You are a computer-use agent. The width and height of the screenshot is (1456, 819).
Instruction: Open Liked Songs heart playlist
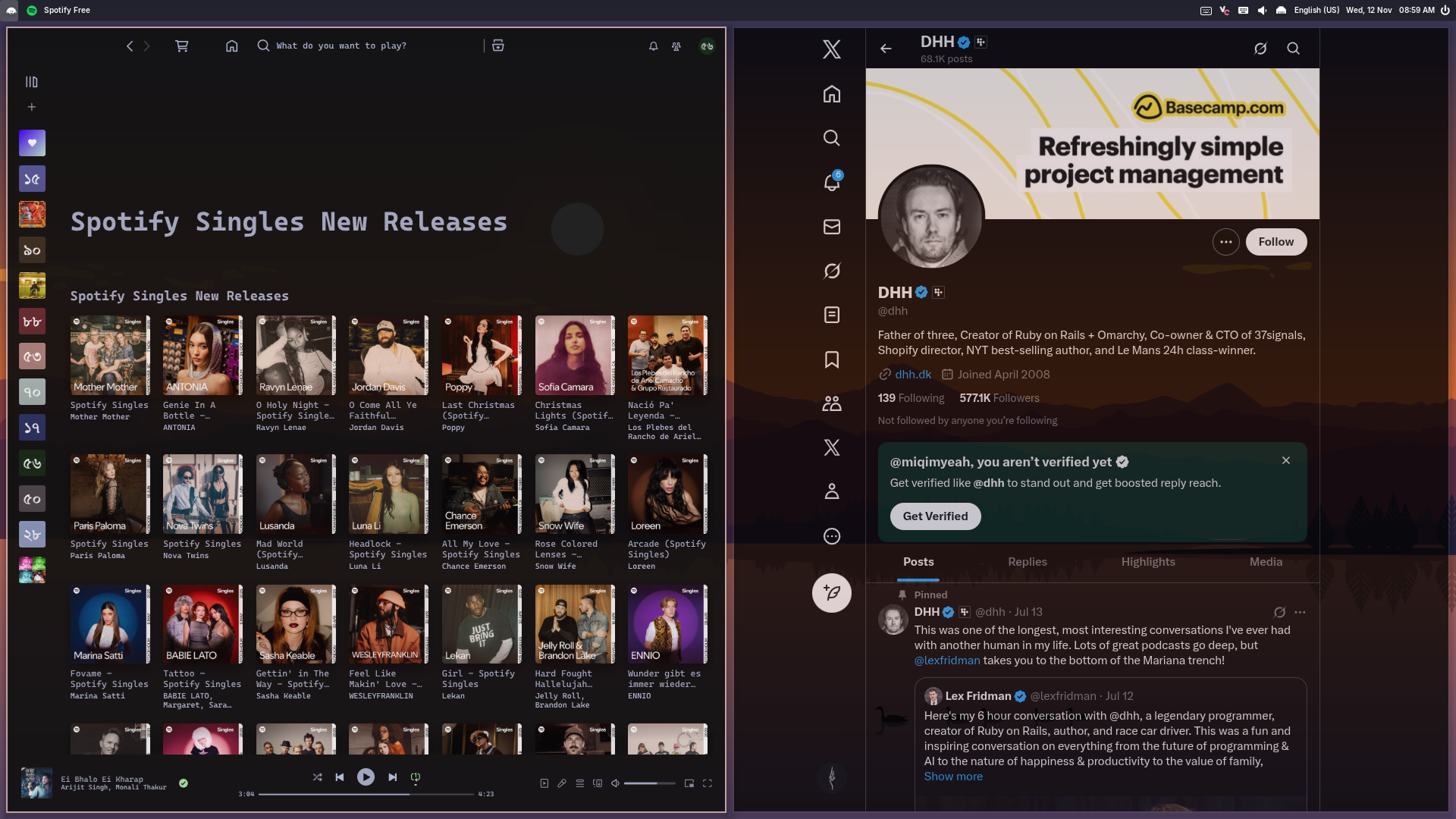tap(32, 143)
